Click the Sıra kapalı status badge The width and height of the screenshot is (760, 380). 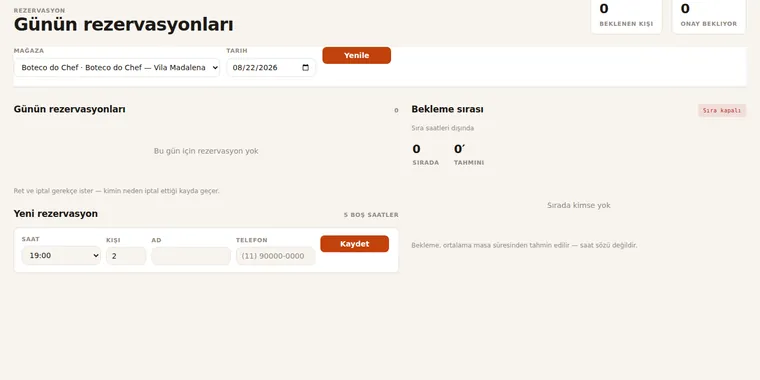[722, 111]
